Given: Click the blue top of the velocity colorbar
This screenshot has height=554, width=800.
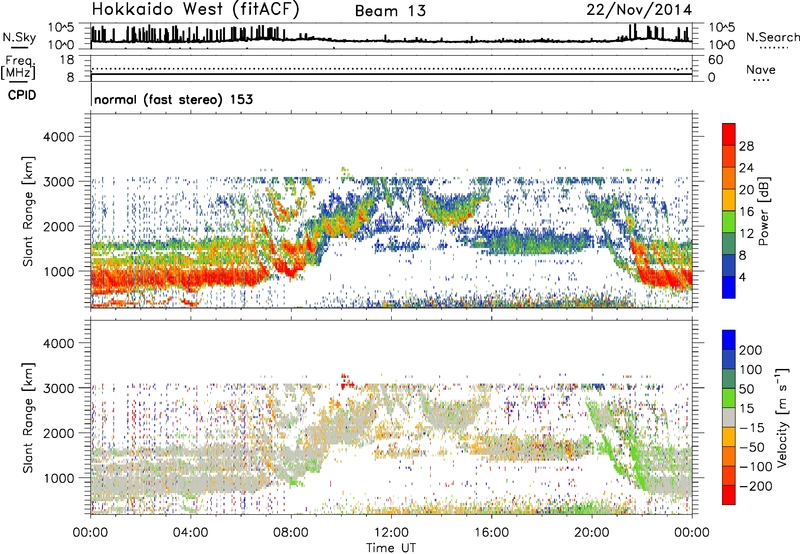Looking at the screenshot, I should [x=729, y=340].
